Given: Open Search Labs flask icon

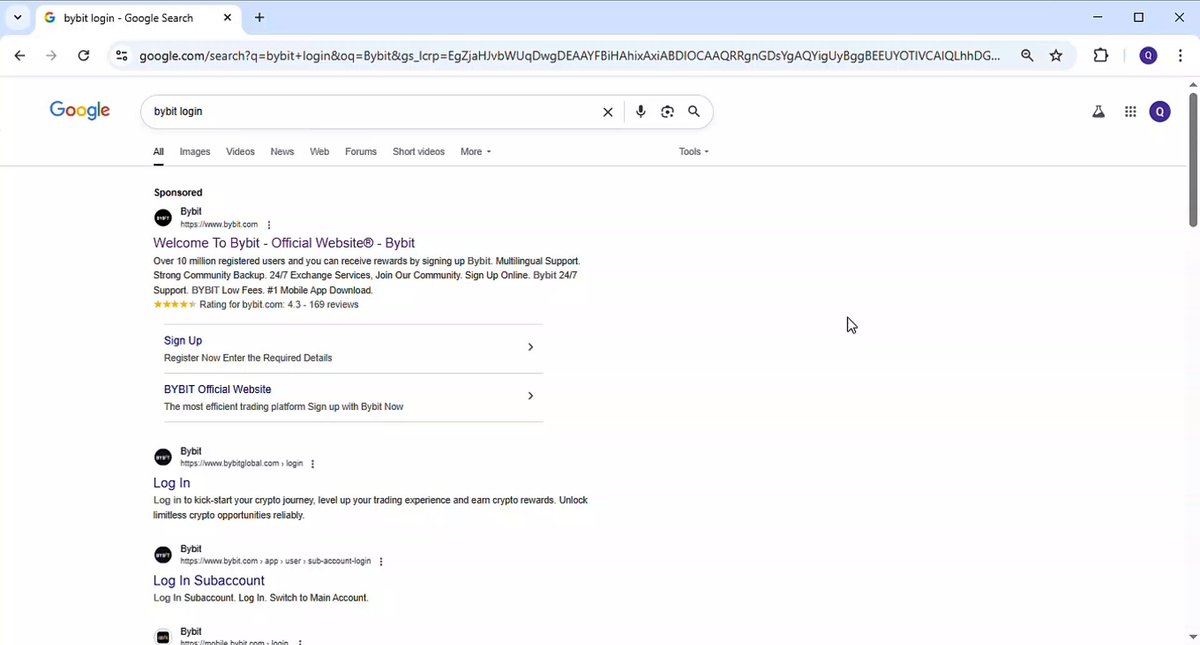Looking at the screenshot, I should [1098, 112].
